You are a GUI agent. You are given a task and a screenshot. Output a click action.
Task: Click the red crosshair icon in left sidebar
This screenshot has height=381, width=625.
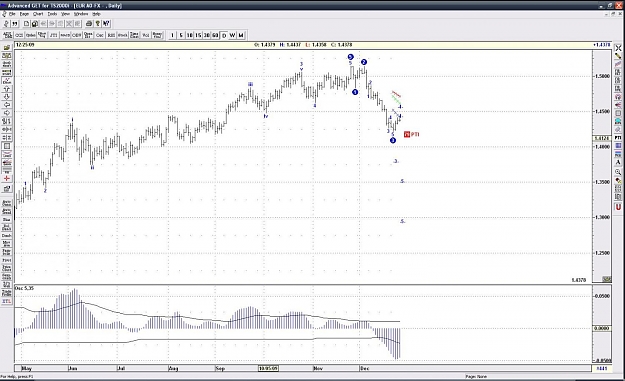tap(7, 179)
